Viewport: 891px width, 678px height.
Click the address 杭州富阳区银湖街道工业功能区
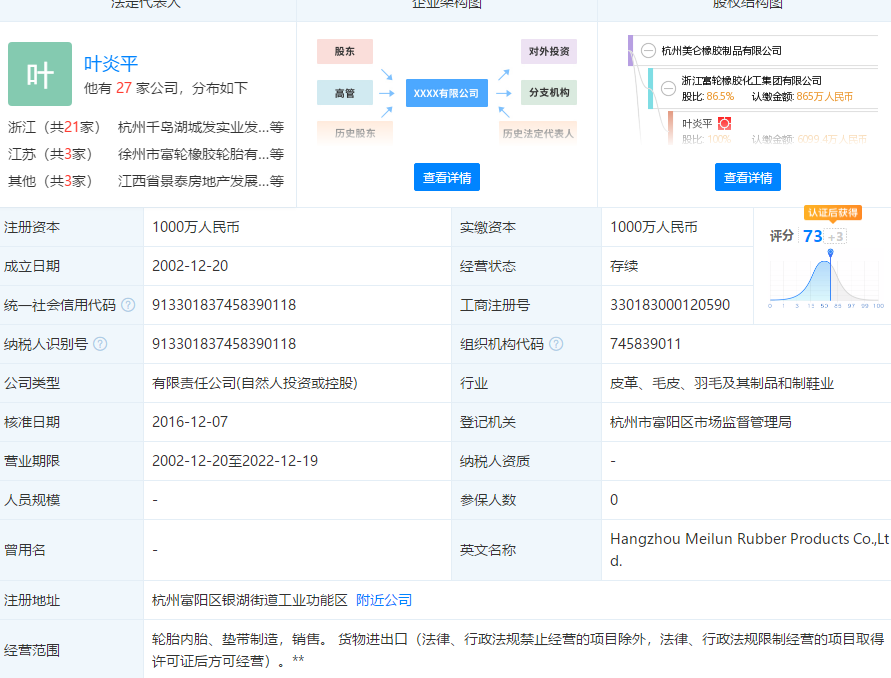click(249, 600)
